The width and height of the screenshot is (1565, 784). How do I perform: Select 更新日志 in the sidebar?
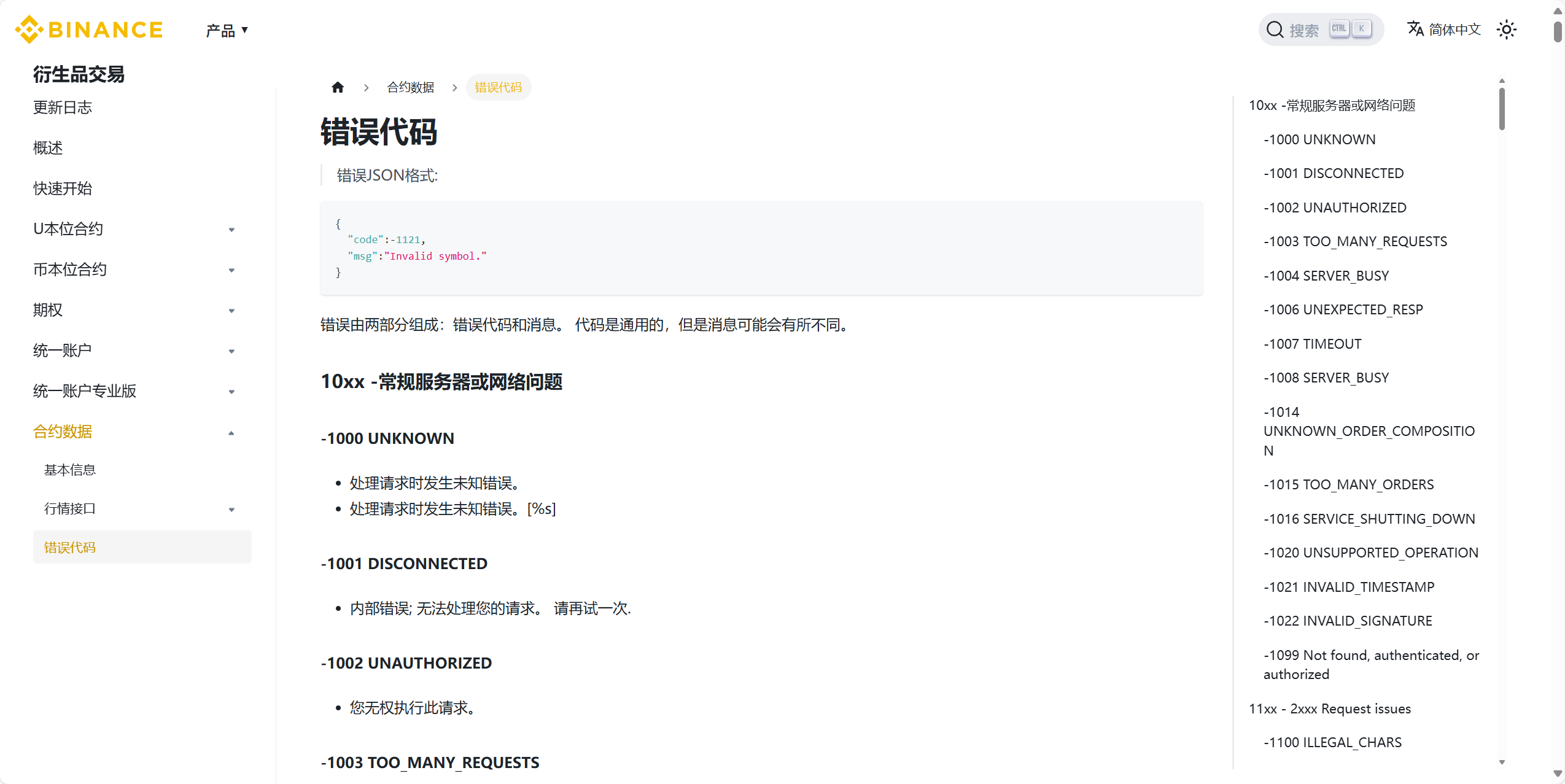click(x=62, y=107)
